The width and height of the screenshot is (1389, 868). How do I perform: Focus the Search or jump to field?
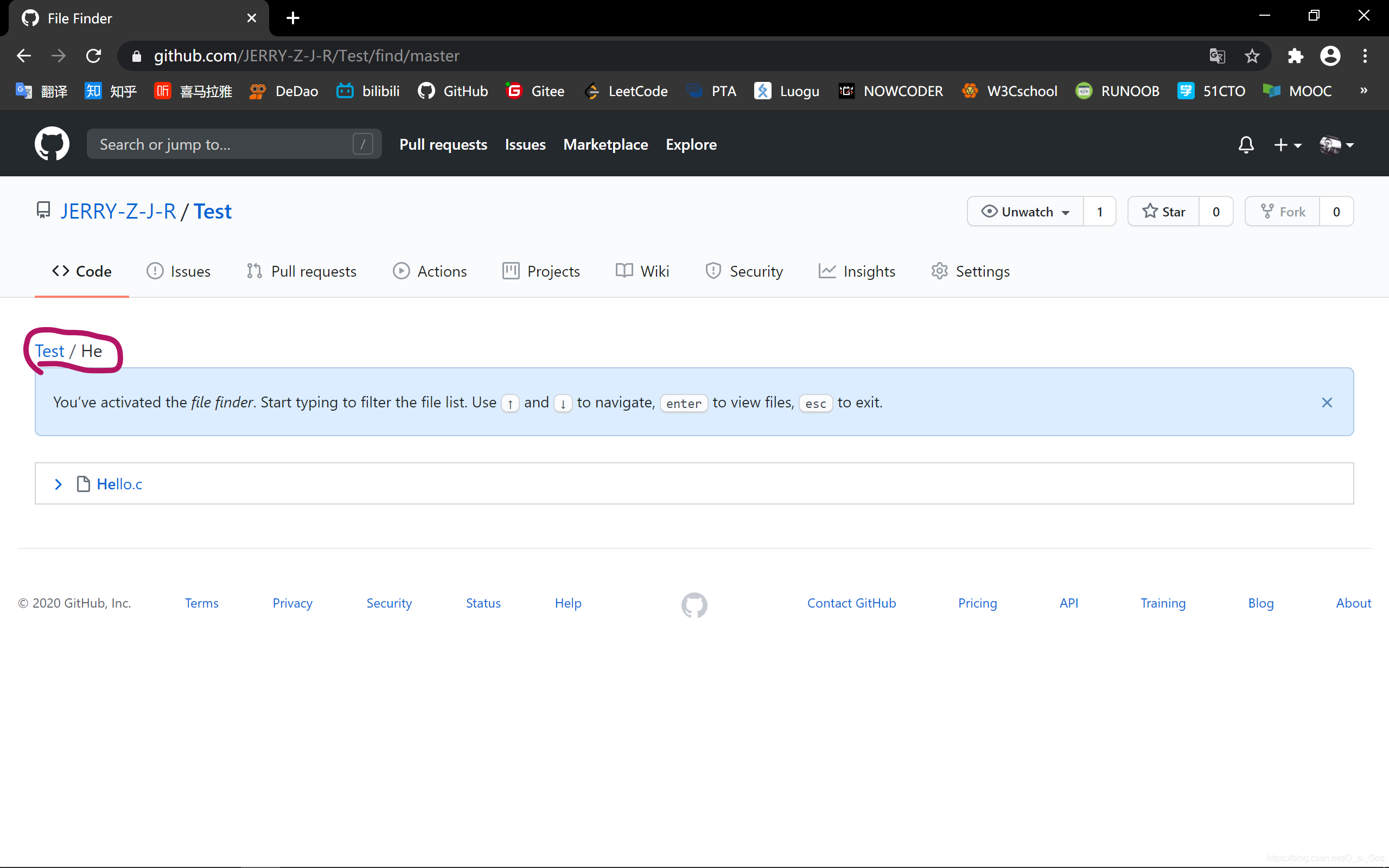coord(224,144)
